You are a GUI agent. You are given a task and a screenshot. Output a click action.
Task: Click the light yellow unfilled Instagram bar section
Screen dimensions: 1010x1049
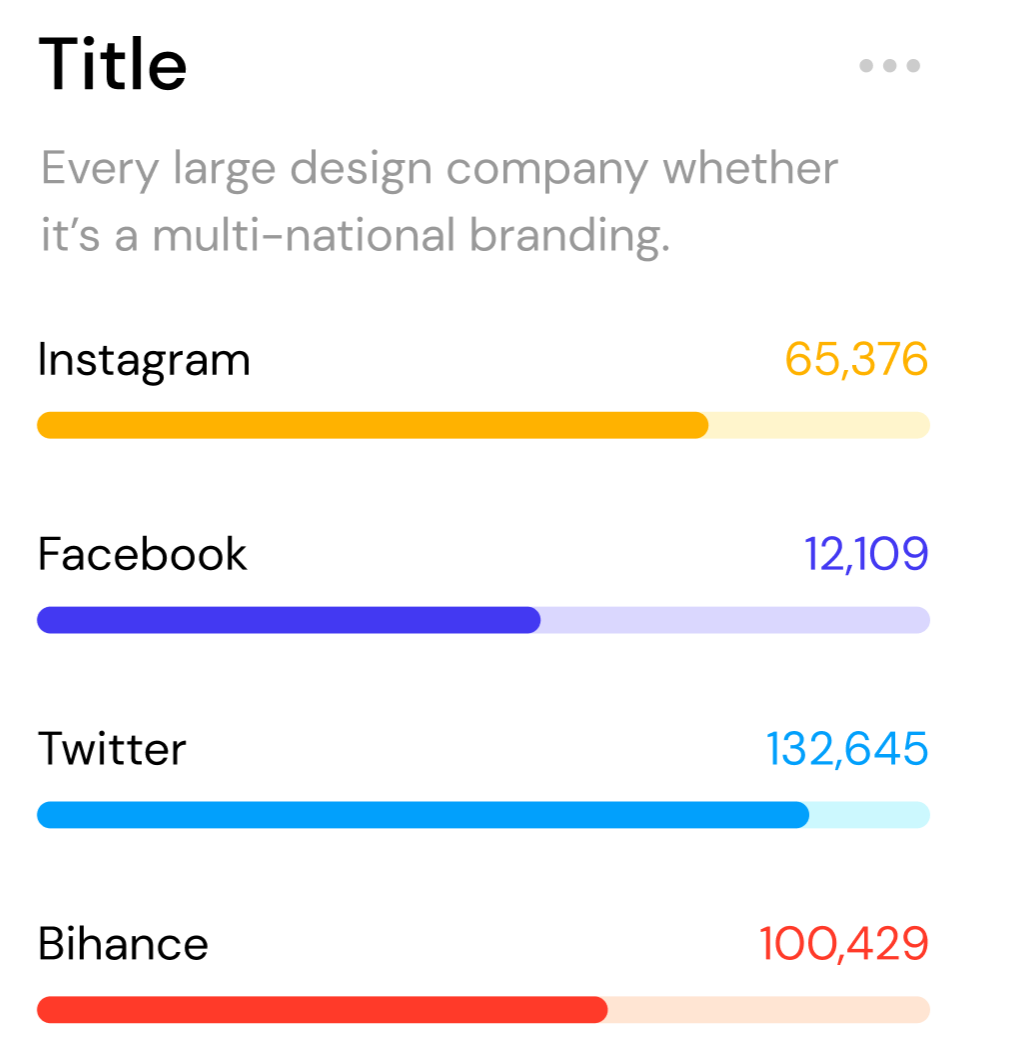click(x=819, y=425)
